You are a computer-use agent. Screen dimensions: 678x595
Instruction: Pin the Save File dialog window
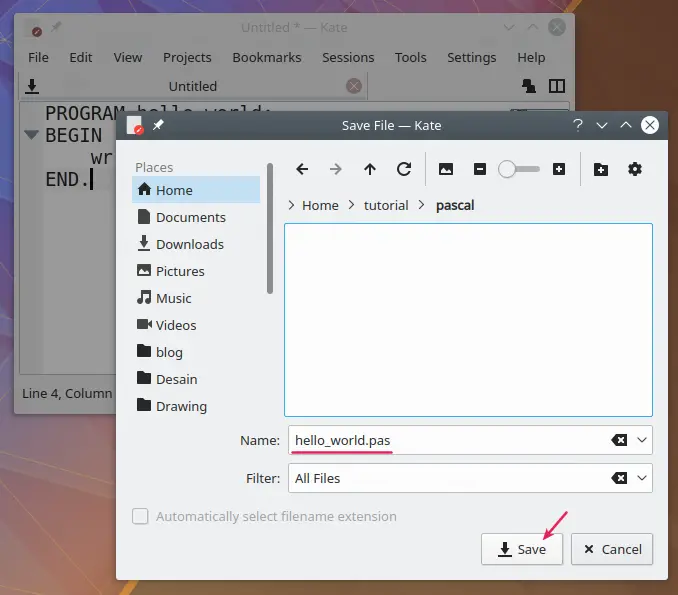click(x=158, y=125)
